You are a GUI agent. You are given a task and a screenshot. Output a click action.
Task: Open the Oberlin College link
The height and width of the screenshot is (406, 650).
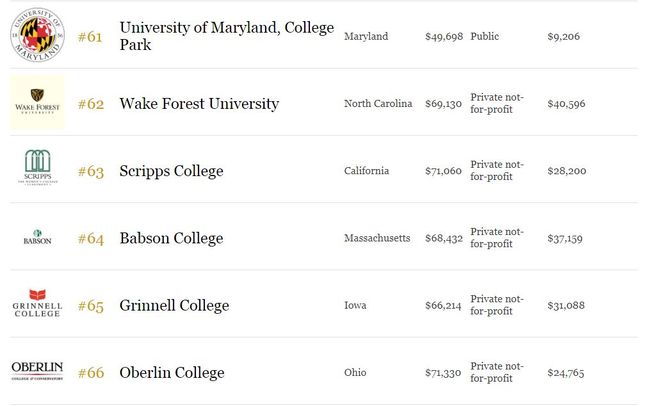172,372
